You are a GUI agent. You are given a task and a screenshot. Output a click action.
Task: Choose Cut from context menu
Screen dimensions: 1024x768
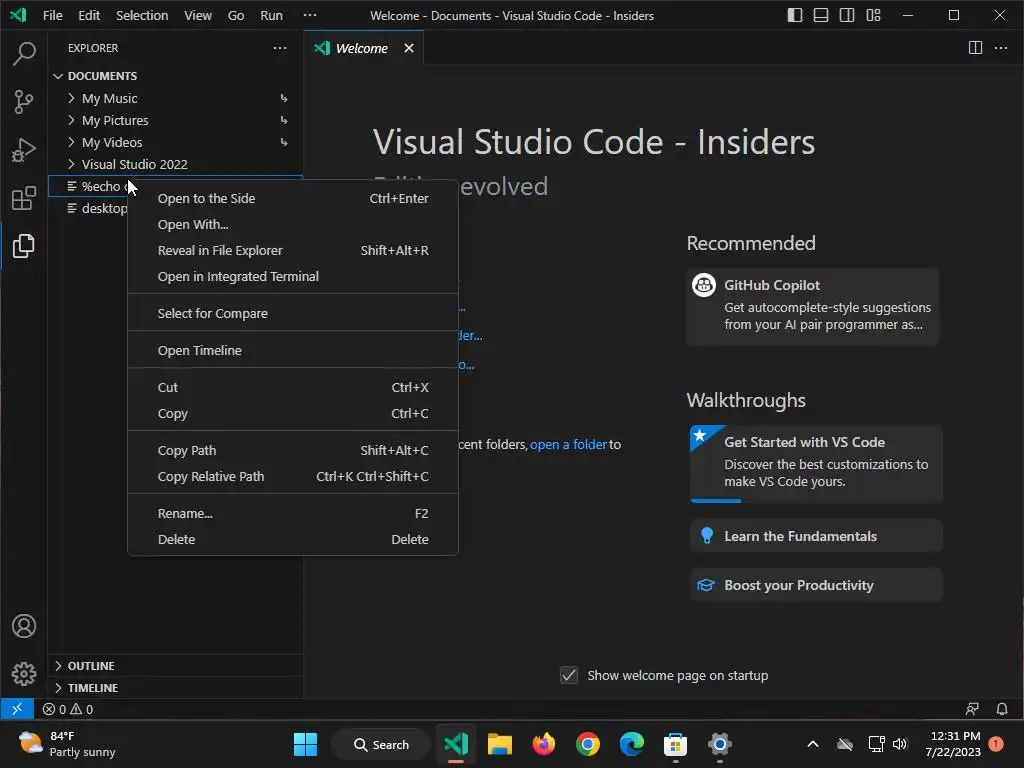[293, 387]
